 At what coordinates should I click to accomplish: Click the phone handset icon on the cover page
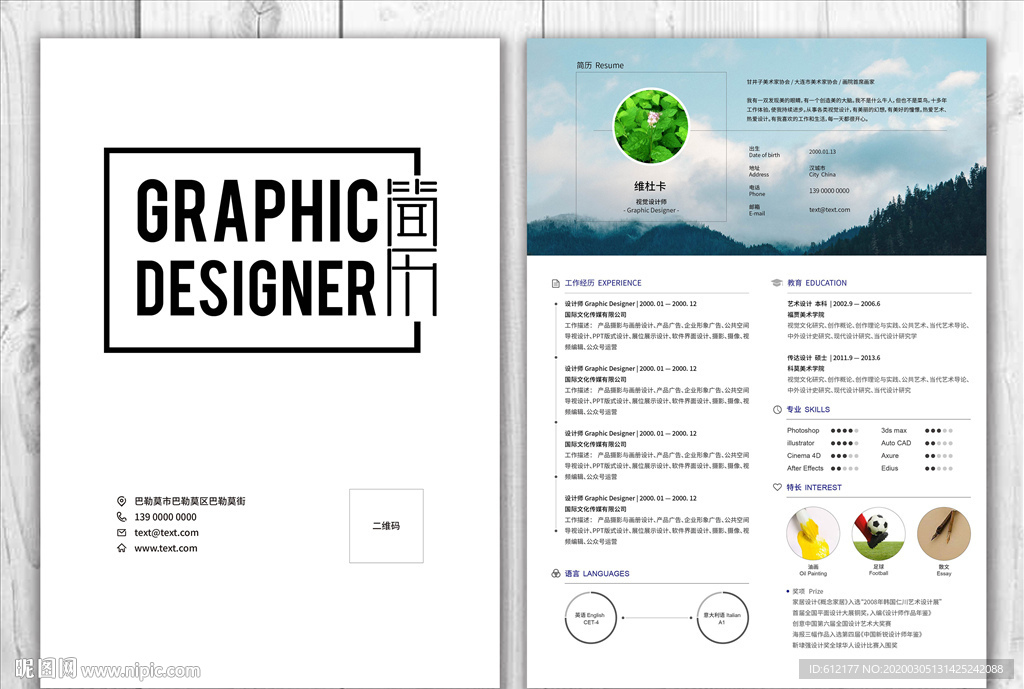click(121, 517)
